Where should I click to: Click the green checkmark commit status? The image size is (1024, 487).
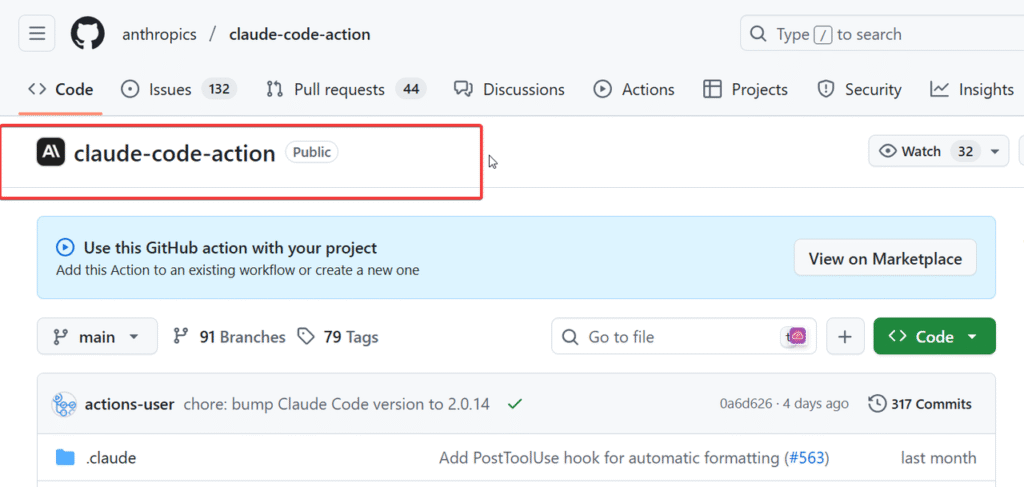pyautogui.click(x=514, y=404)
